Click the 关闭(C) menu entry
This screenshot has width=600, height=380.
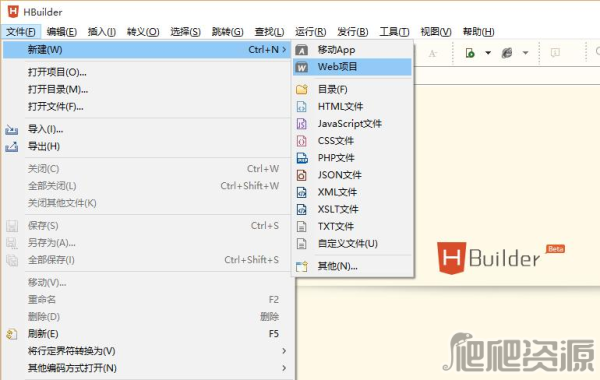(x=147, y=169)
